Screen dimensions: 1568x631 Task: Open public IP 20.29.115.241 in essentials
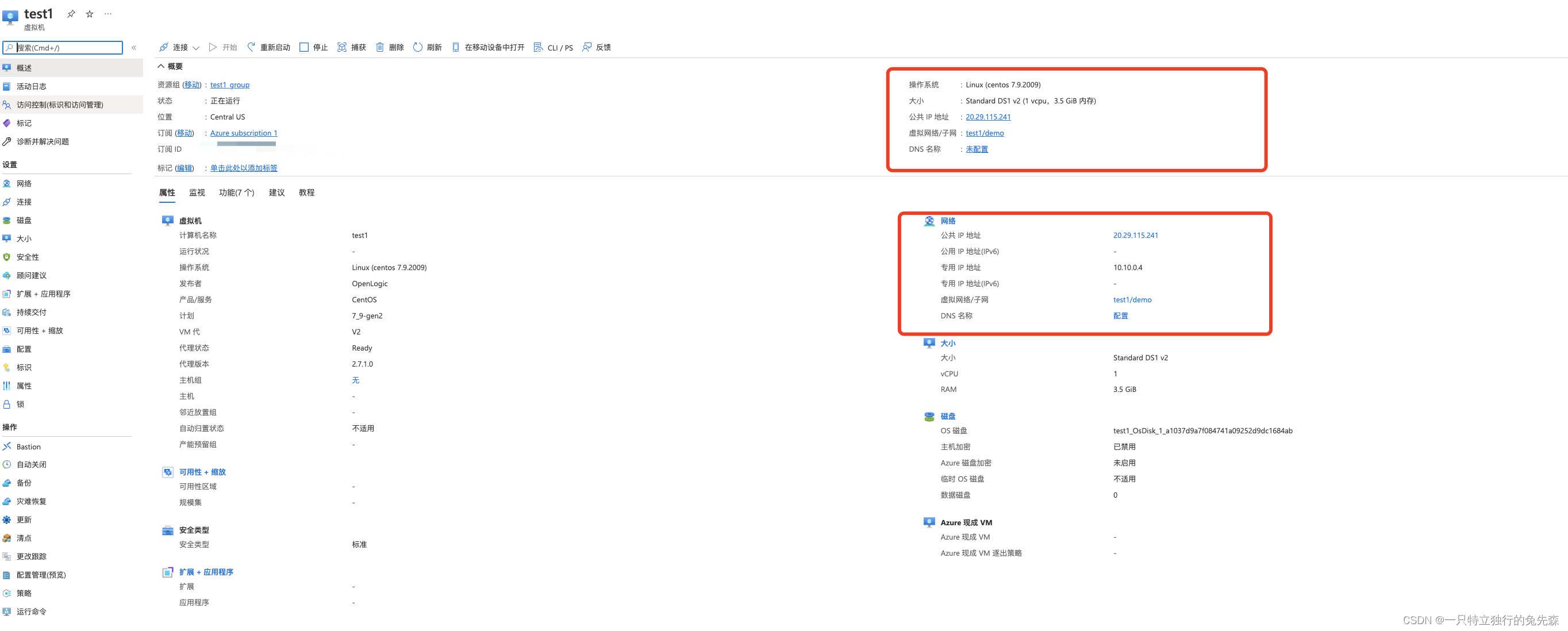(988, 117)
